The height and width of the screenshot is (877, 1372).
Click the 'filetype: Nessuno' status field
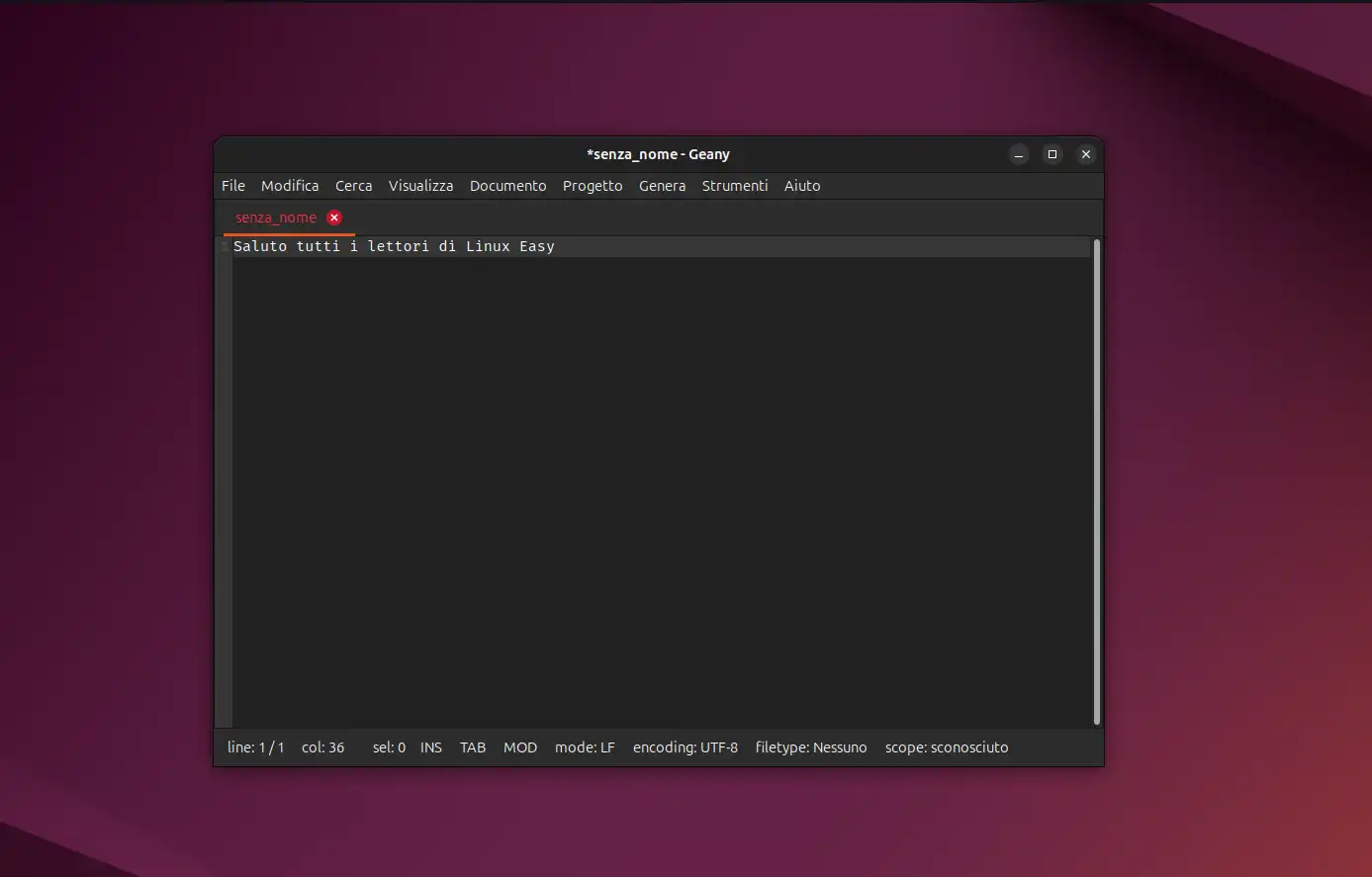tap(811, 747)
